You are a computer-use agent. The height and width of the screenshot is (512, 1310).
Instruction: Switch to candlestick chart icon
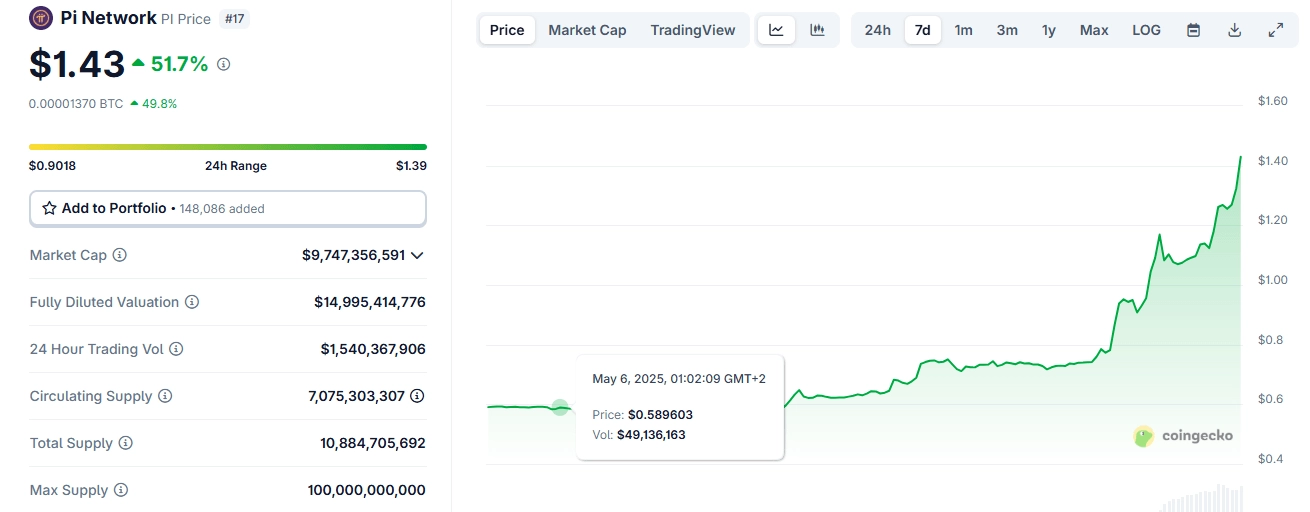817,30
